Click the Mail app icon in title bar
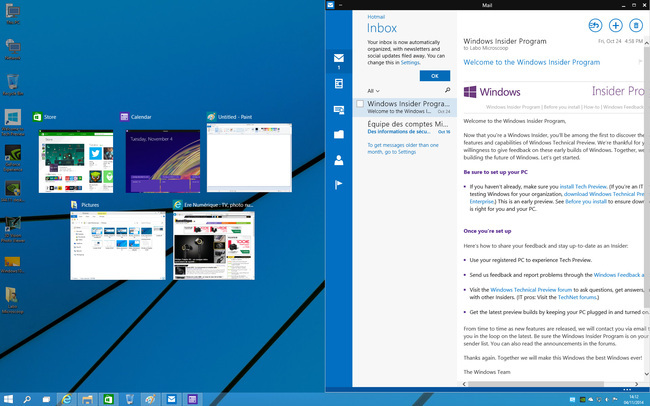The width and height of the screenshot is (650, 406). click(330, 5)
